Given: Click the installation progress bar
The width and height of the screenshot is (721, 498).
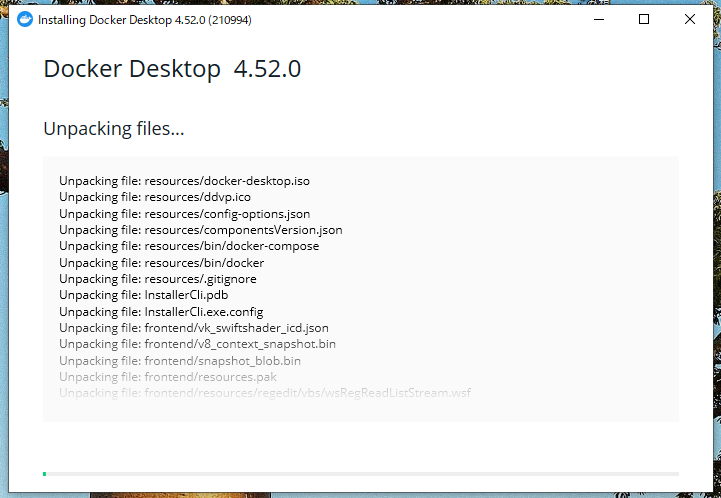Looking at the screenshot, I should click(360, 473).
